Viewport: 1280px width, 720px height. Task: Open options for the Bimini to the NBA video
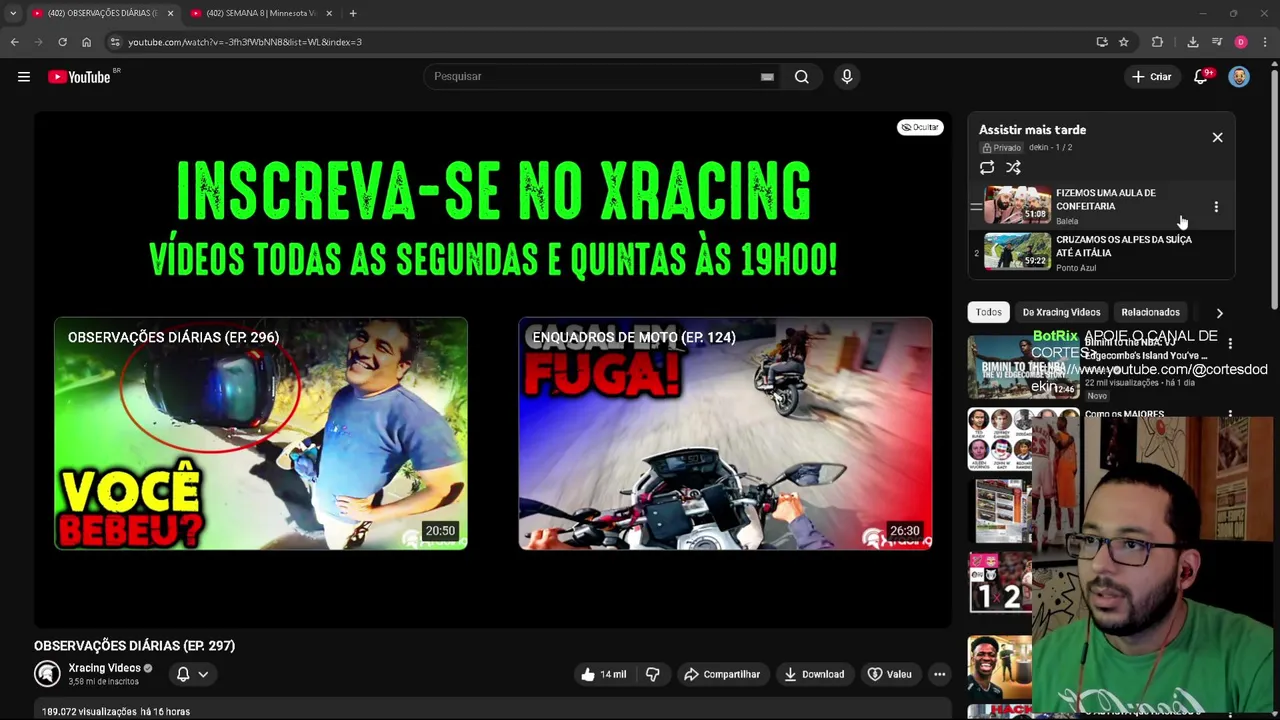(1230, 343)
